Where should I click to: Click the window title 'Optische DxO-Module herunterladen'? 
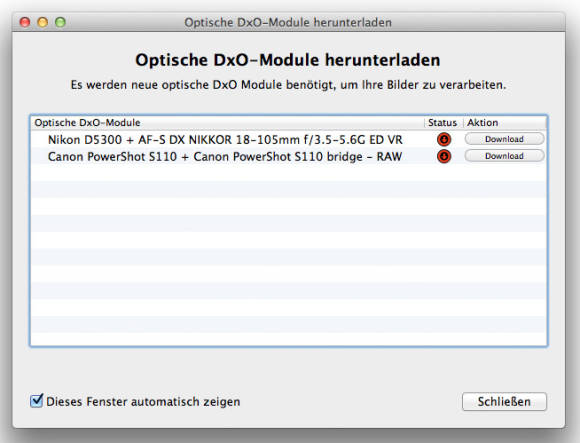(288, 23)
